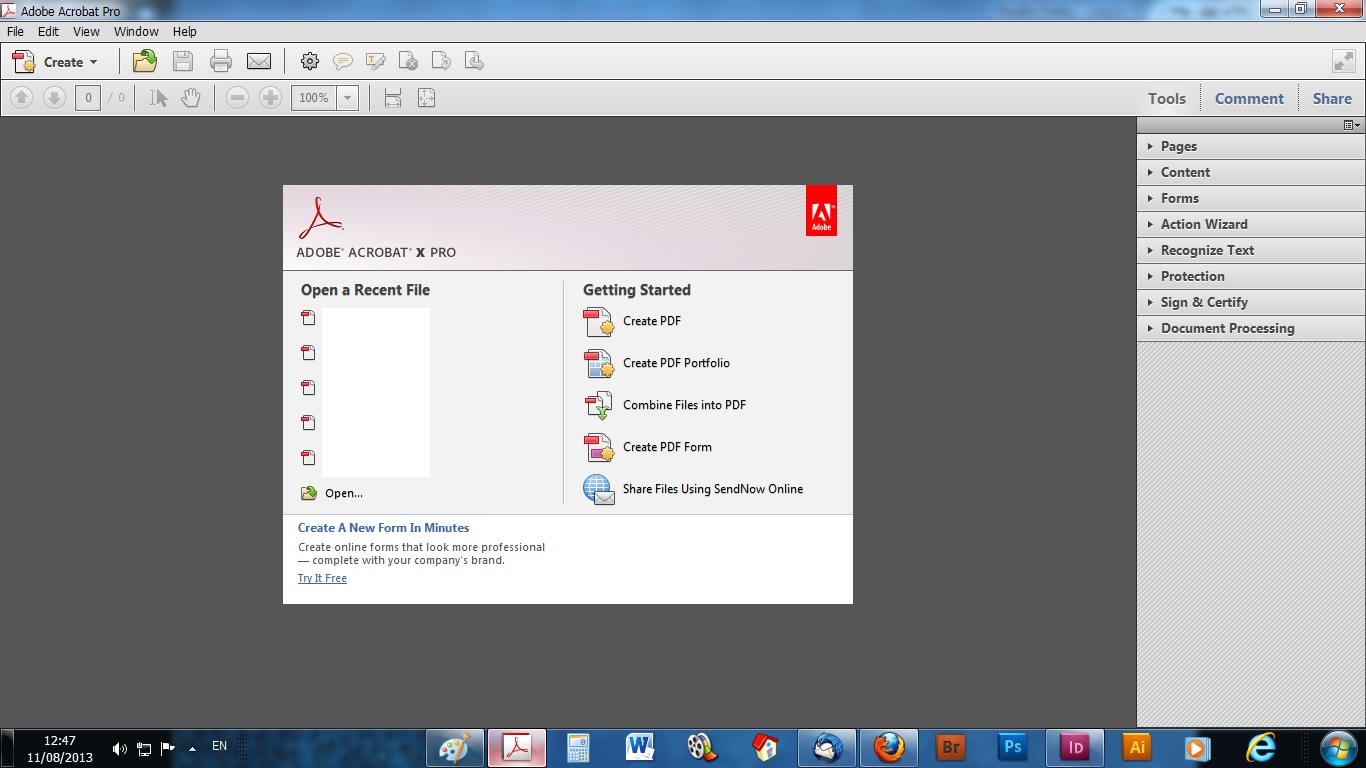The height and width of the screenshot is (768, 1366).
Task: Launch InDesign from the taskbar
Action: [1075, 748]
